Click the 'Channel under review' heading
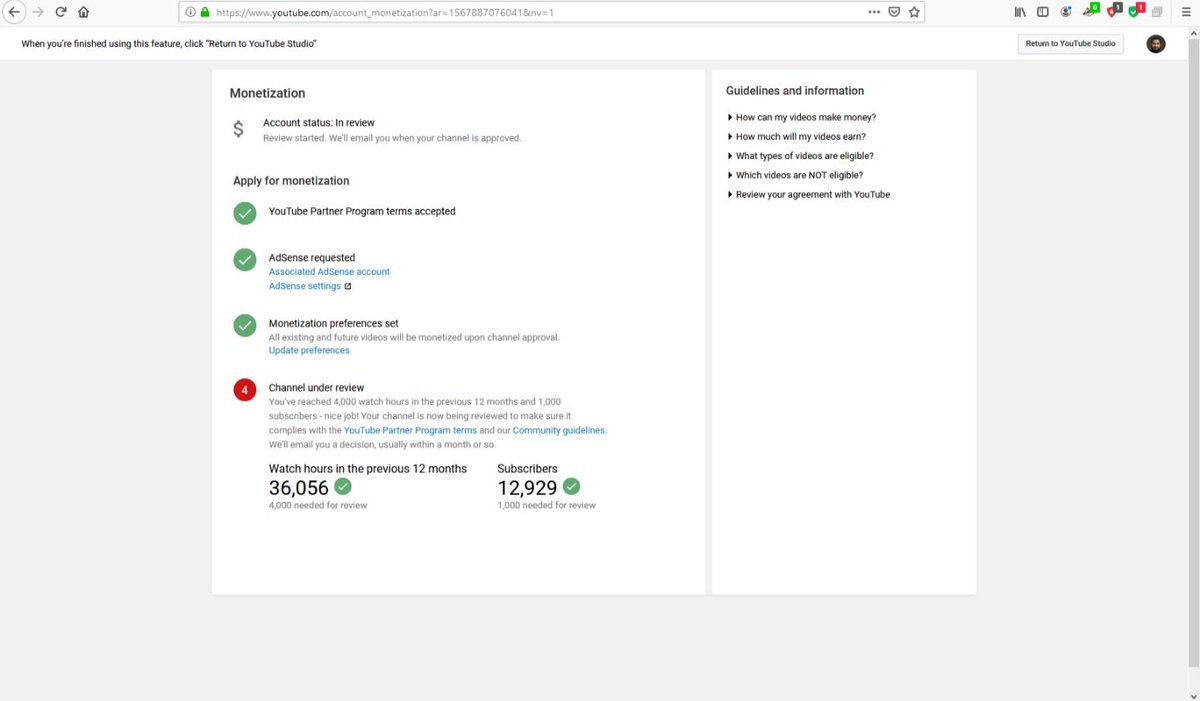1200x701 pixels. pyautogui.click(x=316, y=387)
